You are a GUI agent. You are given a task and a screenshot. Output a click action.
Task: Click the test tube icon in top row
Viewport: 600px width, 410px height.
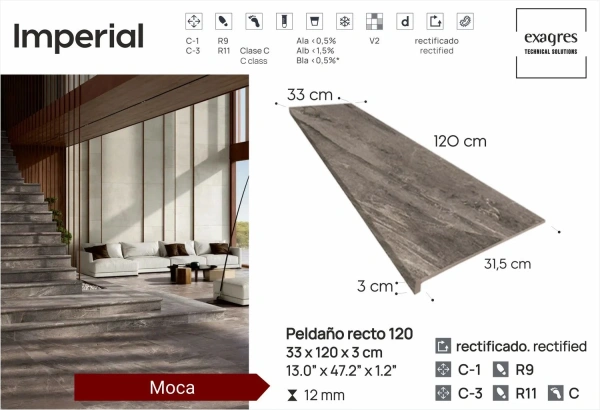[284, 21]
